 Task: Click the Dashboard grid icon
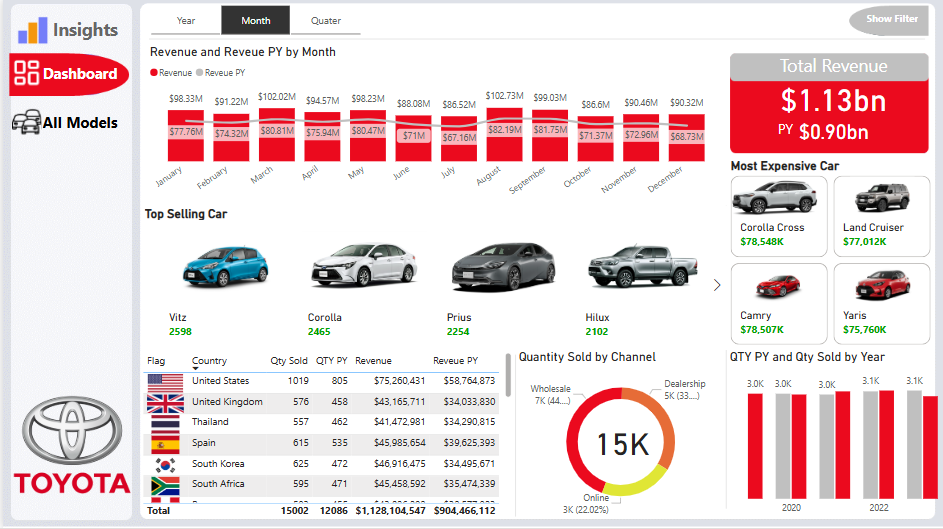pyautogui.click(x=26, y=73)
